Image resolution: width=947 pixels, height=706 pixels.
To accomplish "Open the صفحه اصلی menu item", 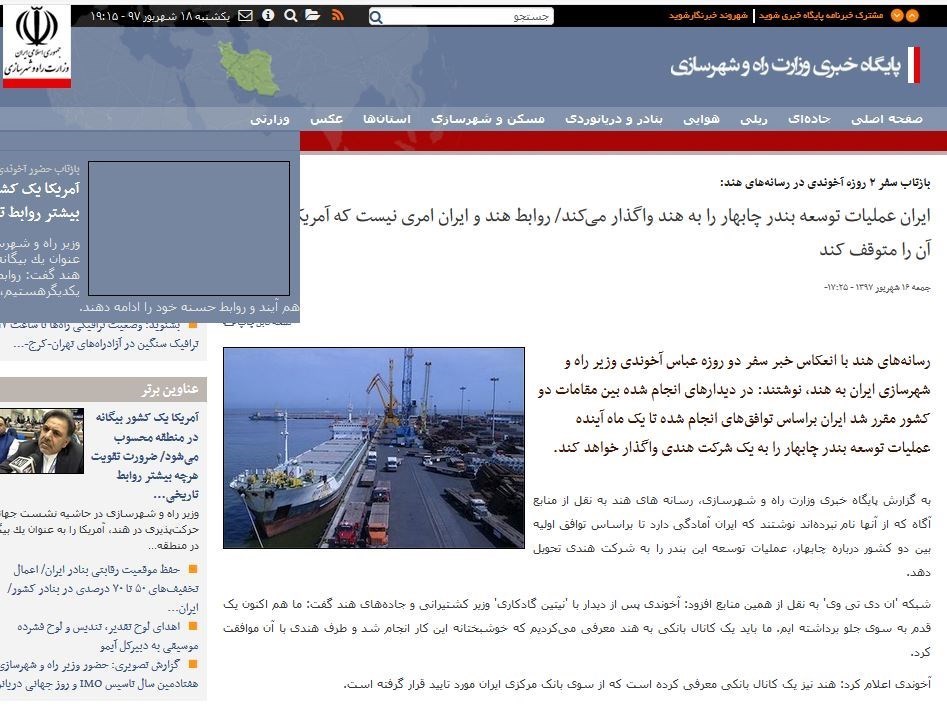I will pyautogui.click(x=886, y=119).
